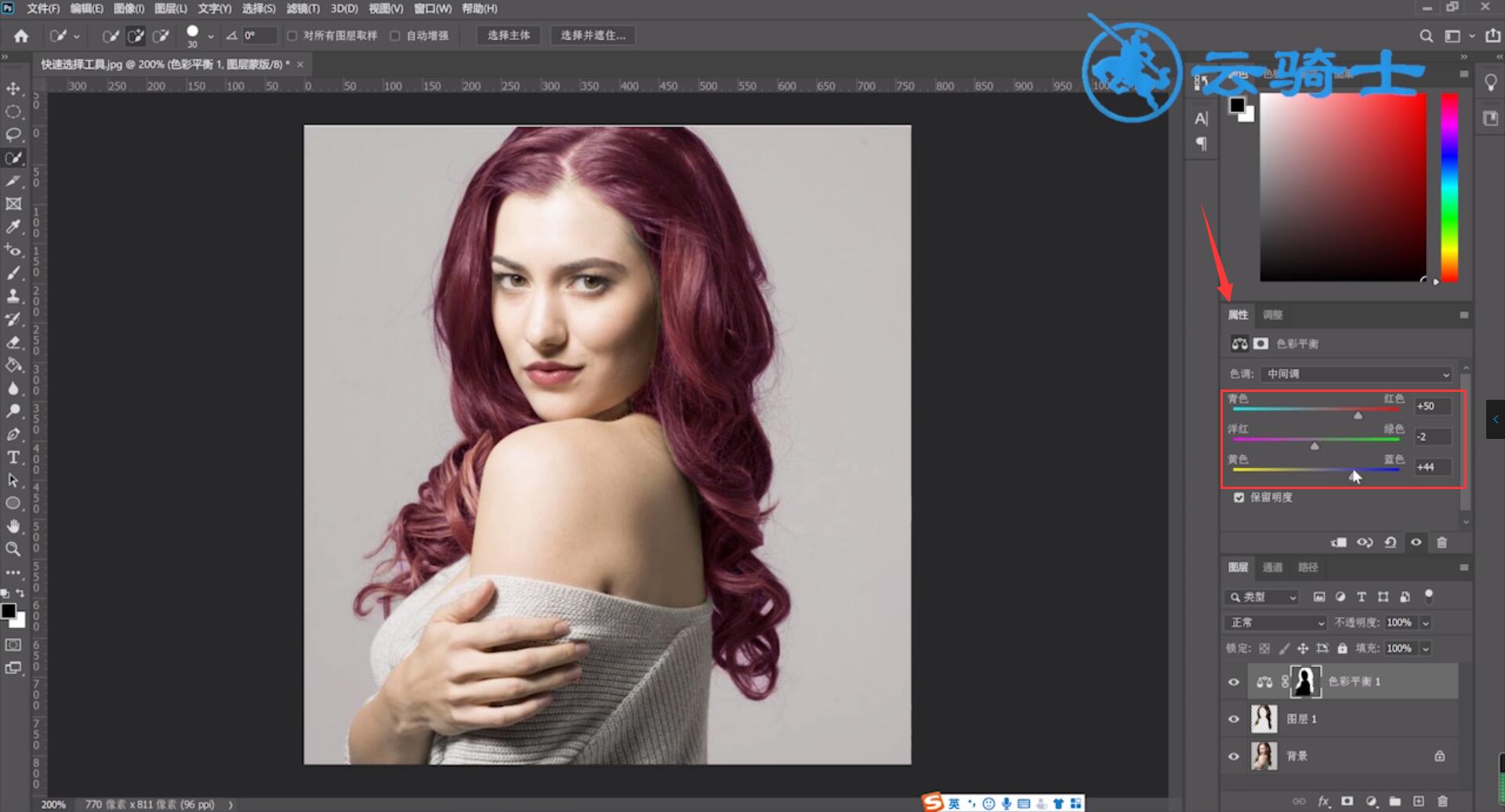Open the 填充 fill dropdown arrow

(x=1426, y=648)
